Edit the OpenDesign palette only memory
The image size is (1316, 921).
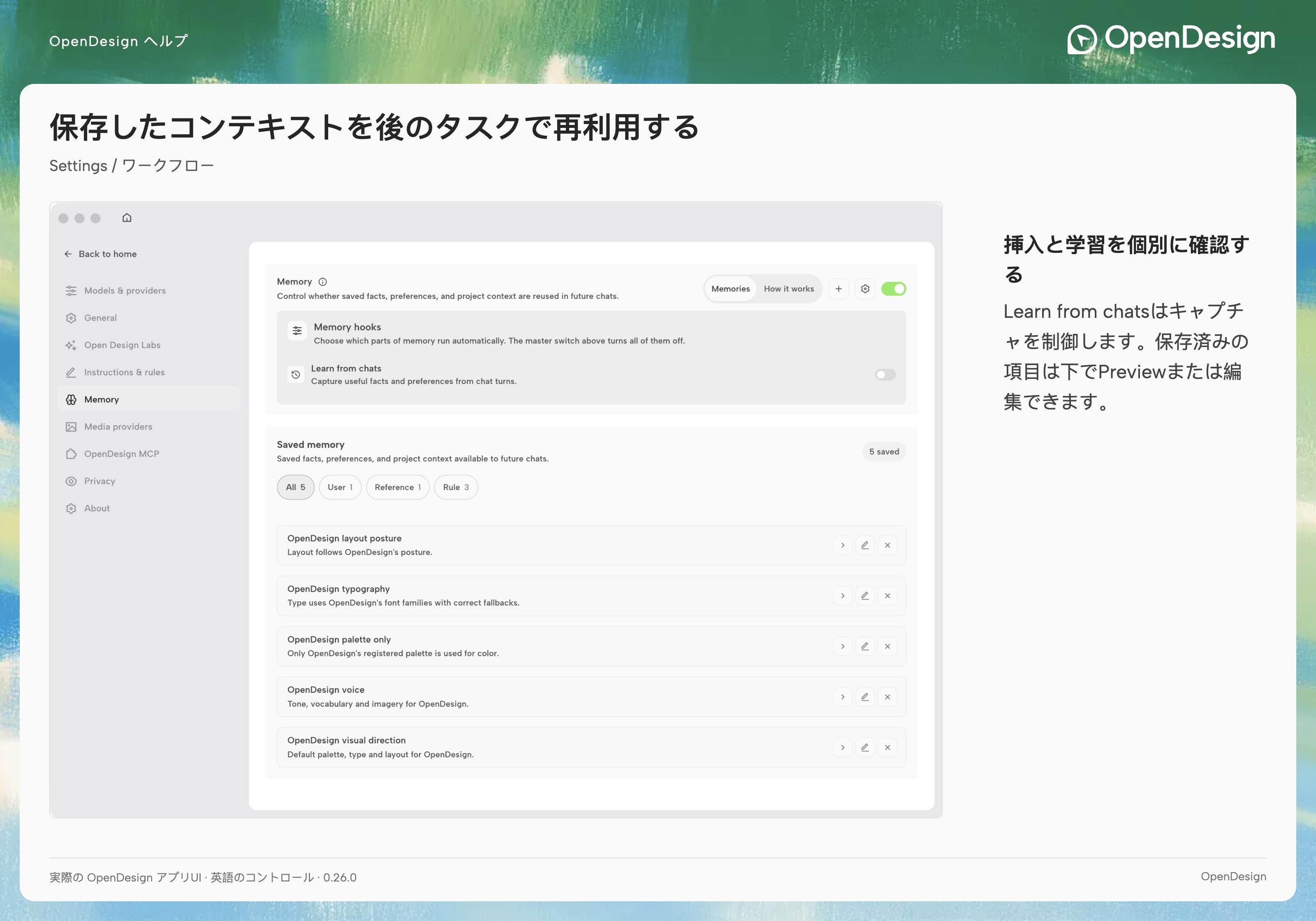point(865,646)
